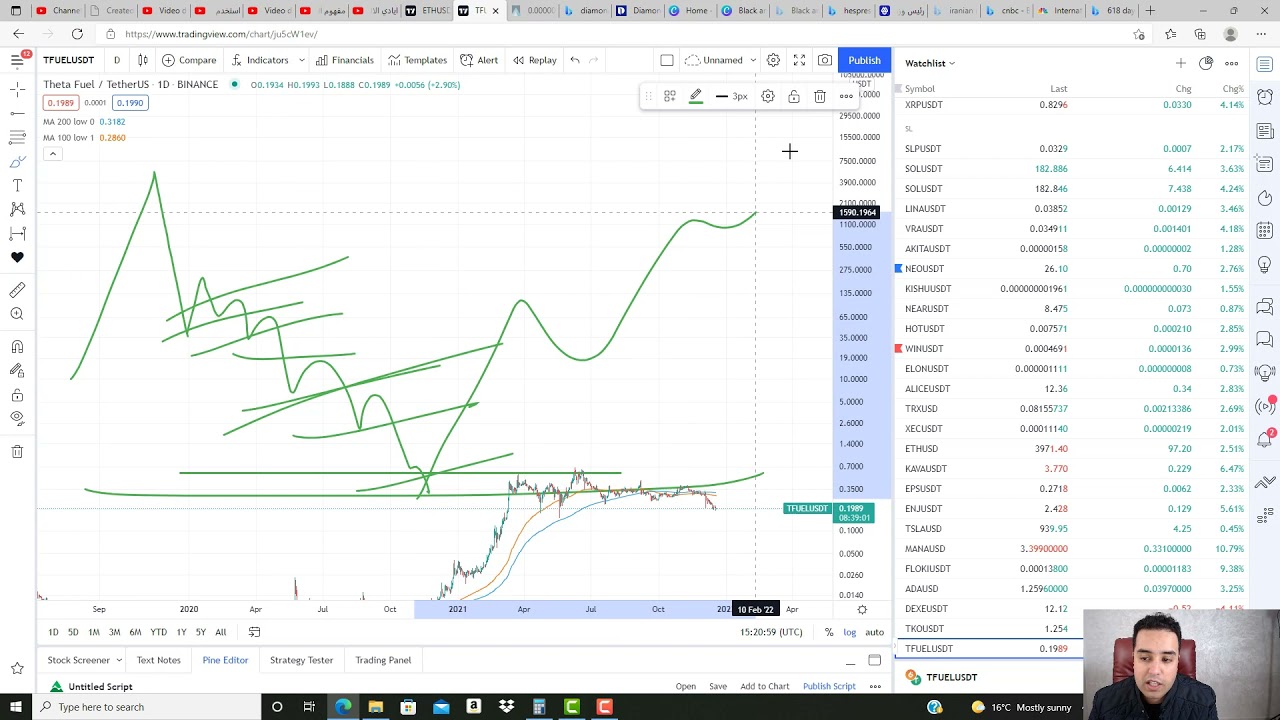This screenshot has height=720, width=1280.
Task: Create a new Alert
Action: coord(479,60)
